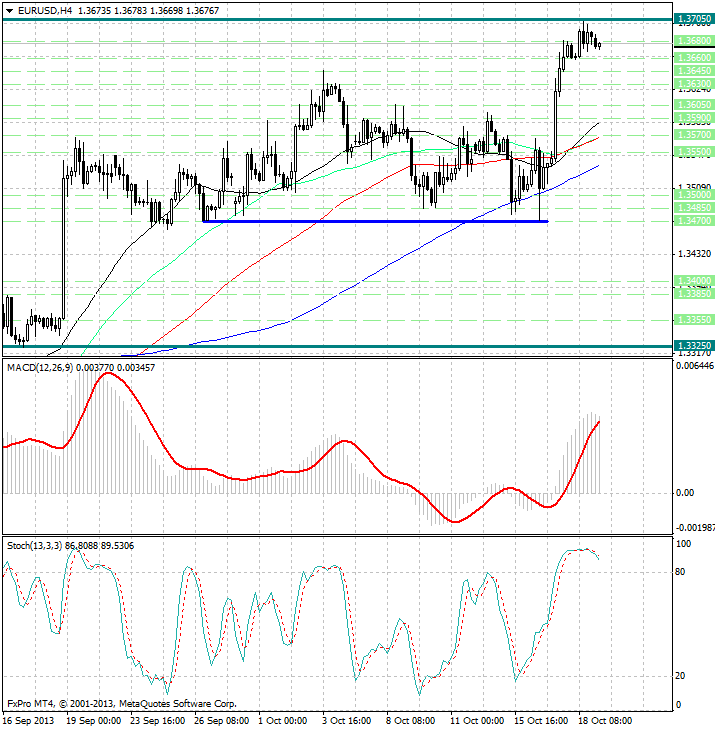Open the chart menu triangle beside EURUSD,H4

9,11
